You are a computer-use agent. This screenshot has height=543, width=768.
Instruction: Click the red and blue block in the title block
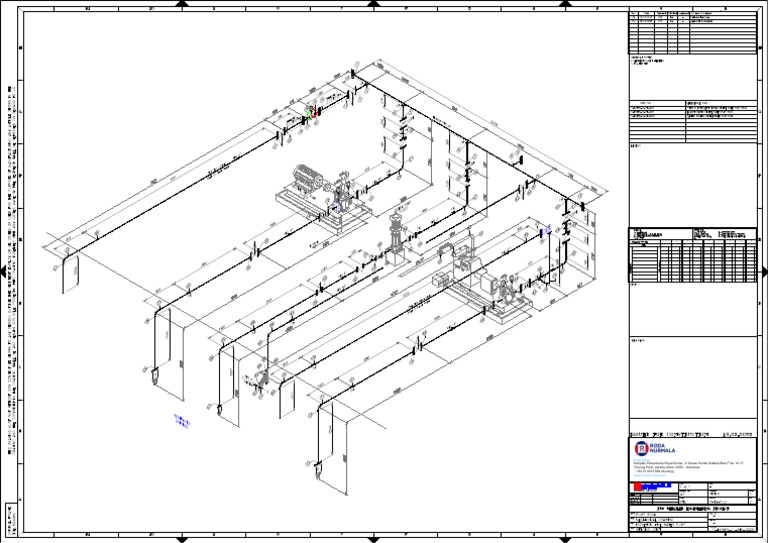[652, 487]
